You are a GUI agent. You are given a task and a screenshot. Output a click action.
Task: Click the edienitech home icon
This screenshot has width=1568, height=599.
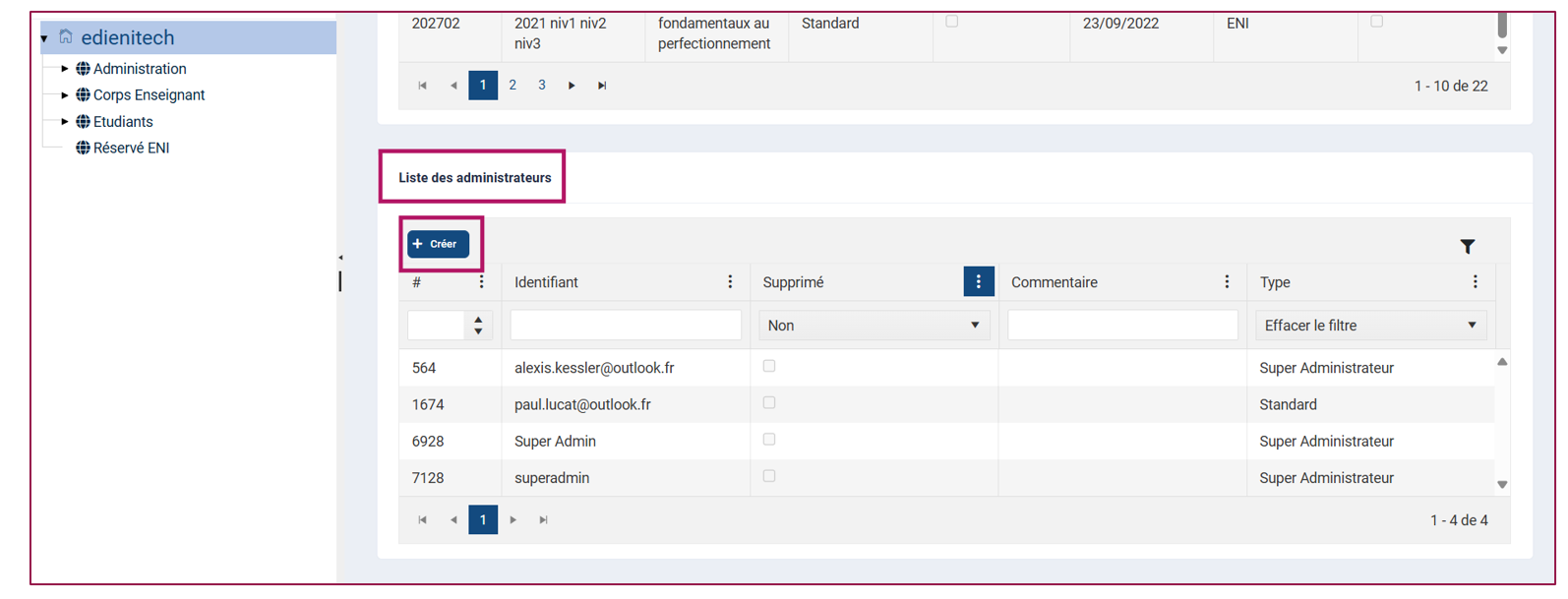(66, 36)
